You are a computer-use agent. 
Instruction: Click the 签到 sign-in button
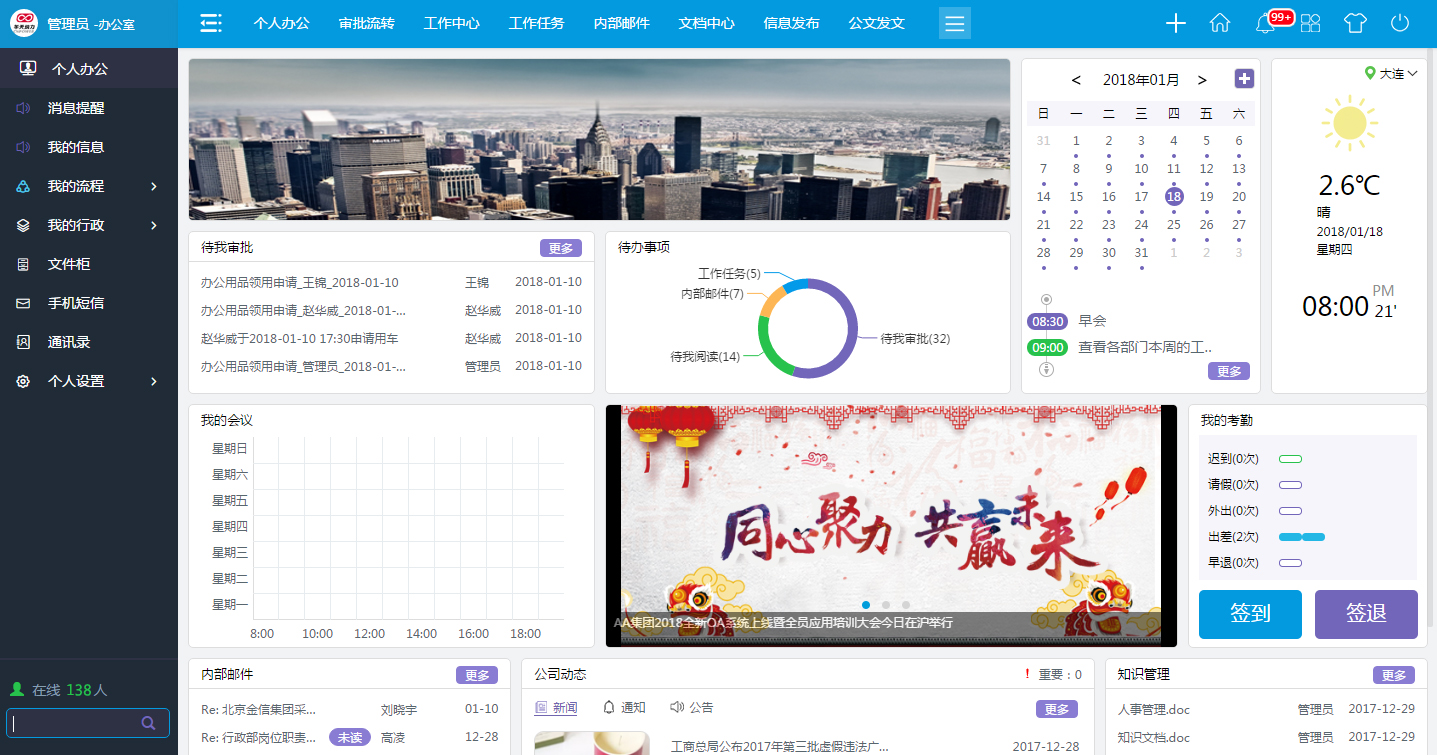(x=1250, y=614)
